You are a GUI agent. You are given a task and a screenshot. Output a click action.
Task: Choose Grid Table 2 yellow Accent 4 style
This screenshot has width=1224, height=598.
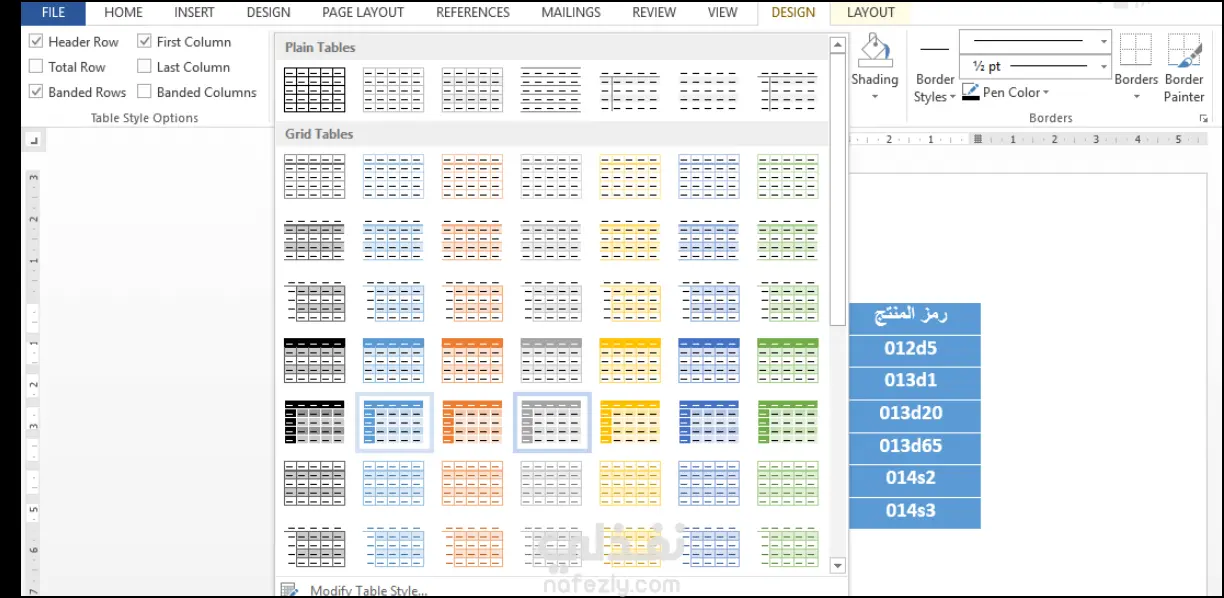coord(630,240)
